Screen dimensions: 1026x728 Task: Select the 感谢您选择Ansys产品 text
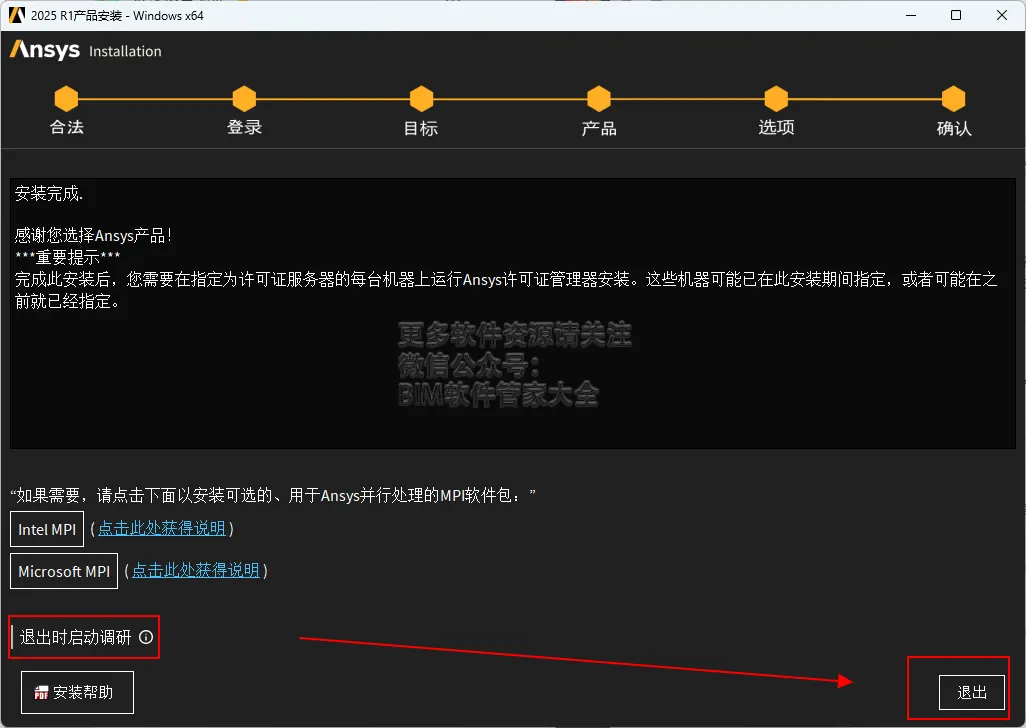pos(93,235)
